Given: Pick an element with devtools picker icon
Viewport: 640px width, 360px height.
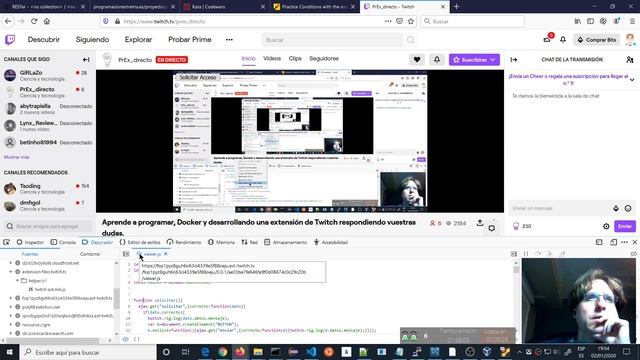Looking at the screenshot, I should tap(7, 242).
